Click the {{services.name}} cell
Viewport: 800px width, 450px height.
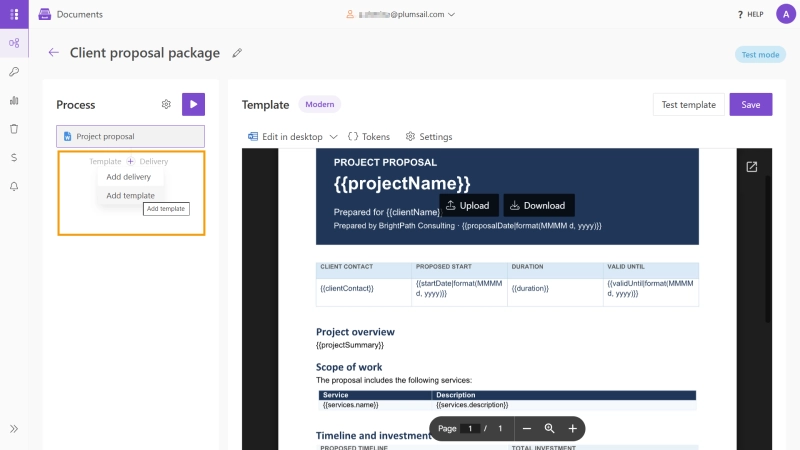(x=375, y=405)
